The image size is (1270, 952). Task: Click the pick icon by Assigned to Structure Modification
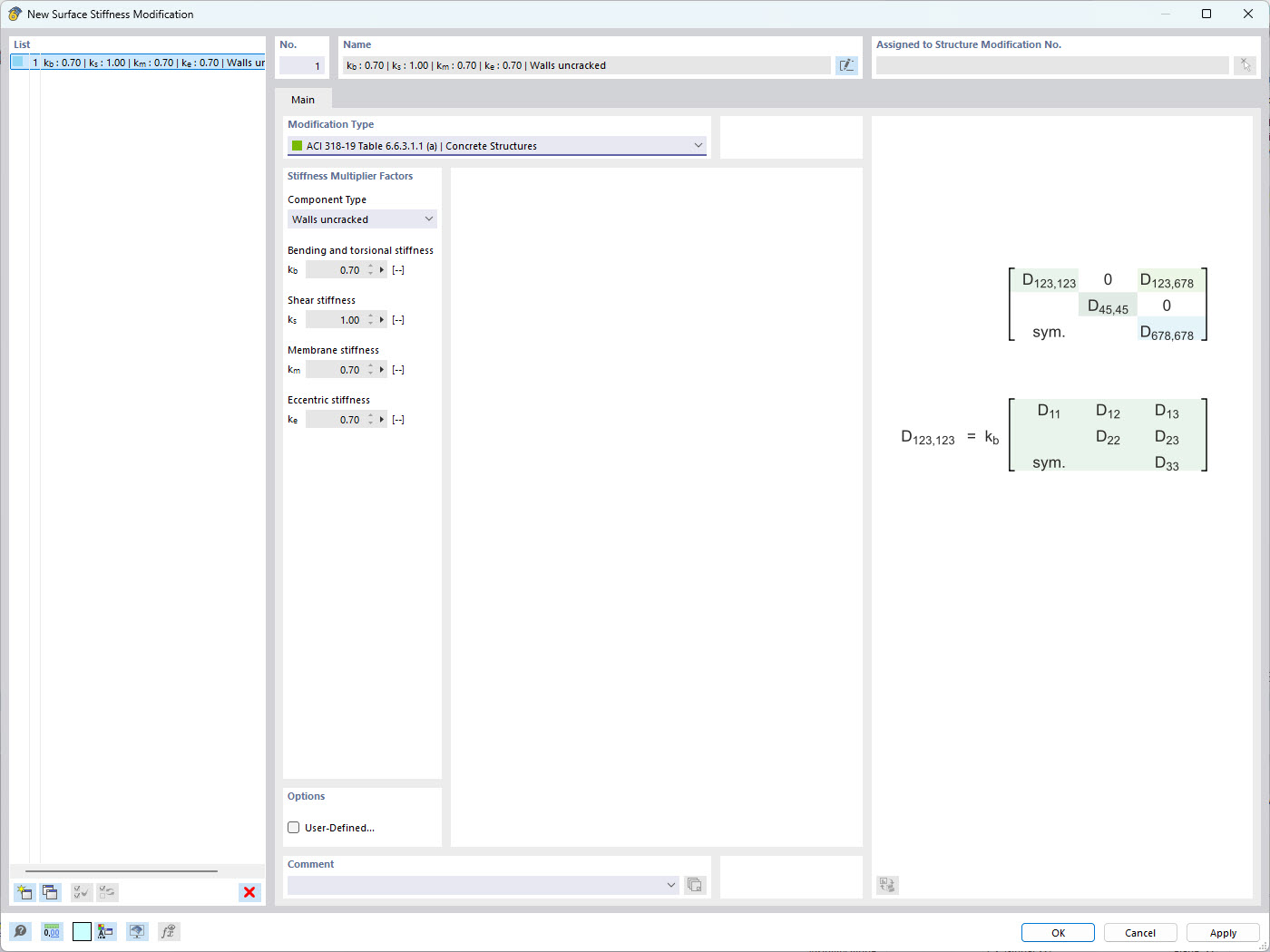pos(1246,65)
